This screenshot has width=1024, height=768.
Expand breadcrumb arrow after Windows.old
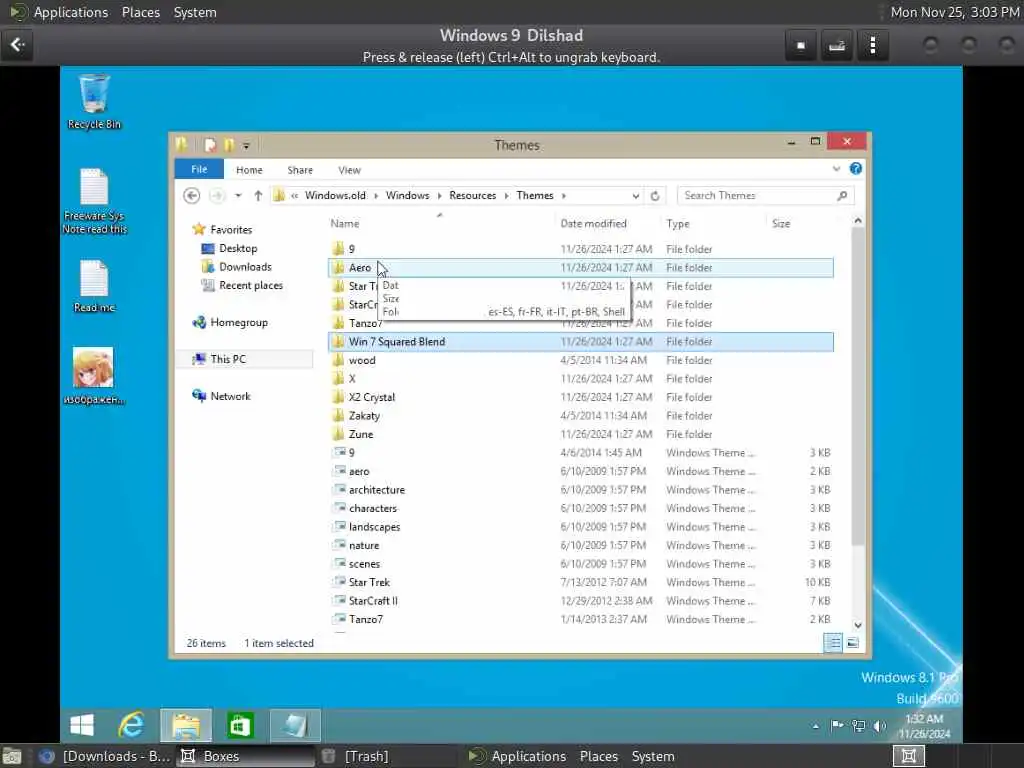(x=376, y=196)
